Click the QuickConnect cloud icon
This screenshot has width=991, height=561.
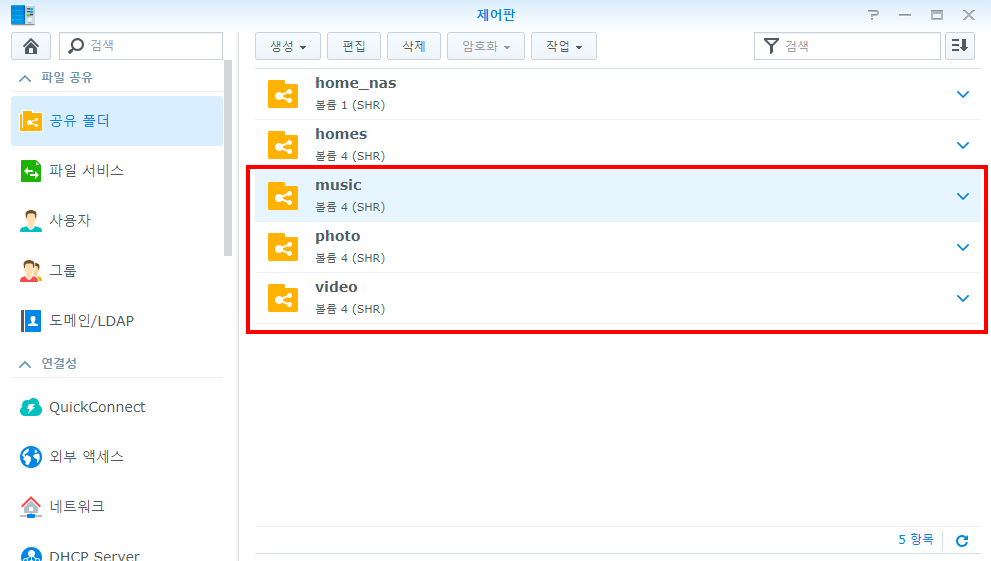point(30,407)
